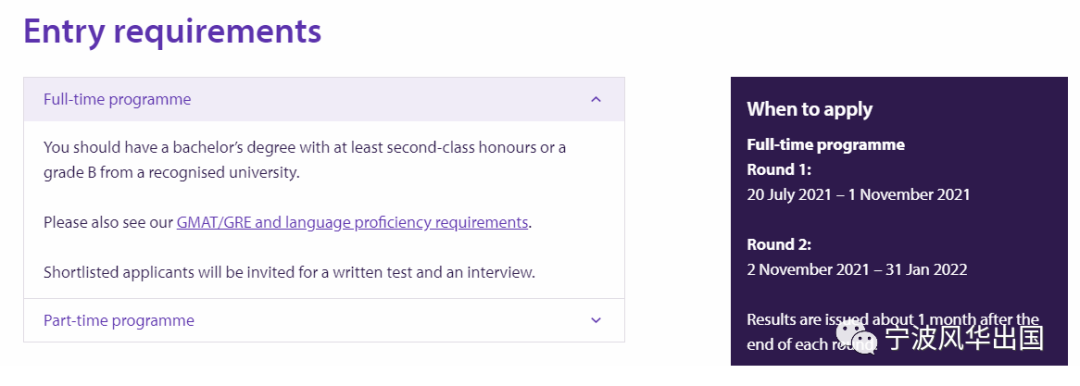This screenshot has width=1080, height=386.
Task: Open the Part-time programme accordion title
Action: pyautogui.click(x=118, y=321)
